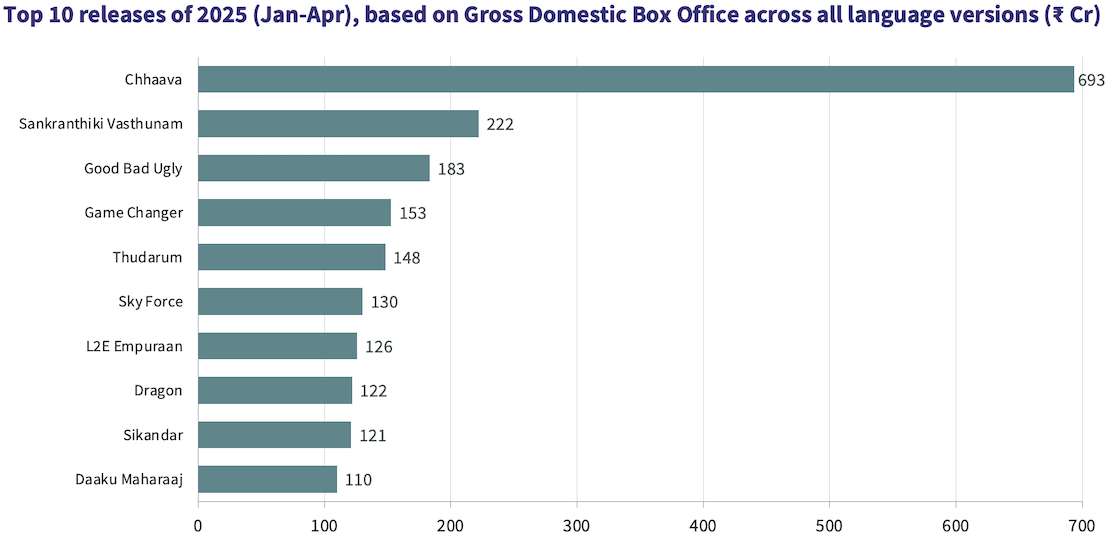Click the Game Changer bar

pyautogui.click(x=294, y=212)
